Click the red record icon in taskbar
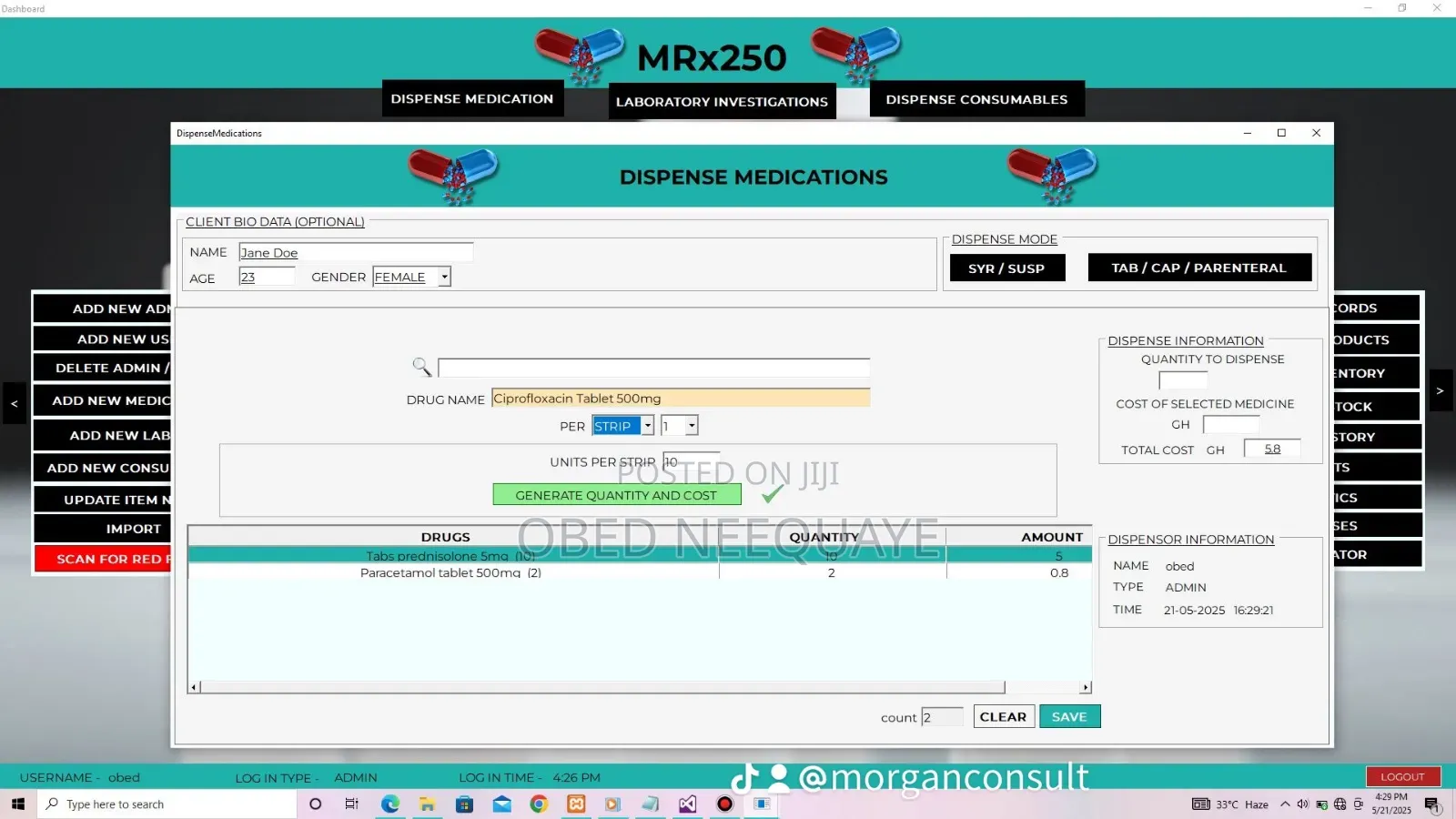This screenshot has height=819, width=1456. [724, 804]
